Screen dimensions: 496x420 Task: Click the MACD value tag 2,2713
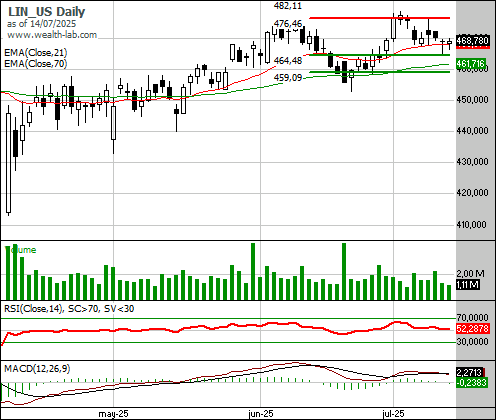point(470,372)
